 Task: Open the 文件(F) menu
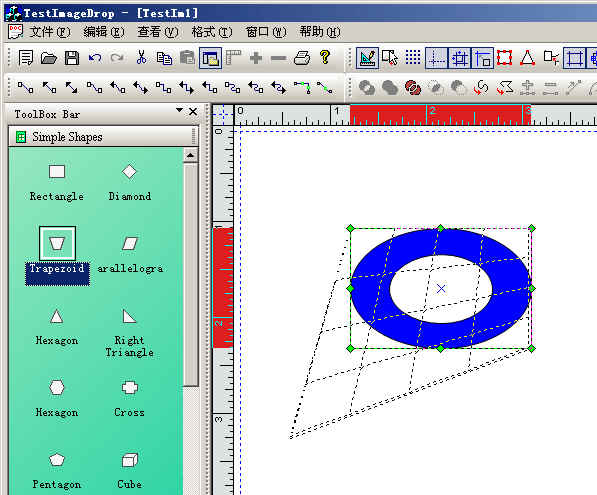coord(50,32)
